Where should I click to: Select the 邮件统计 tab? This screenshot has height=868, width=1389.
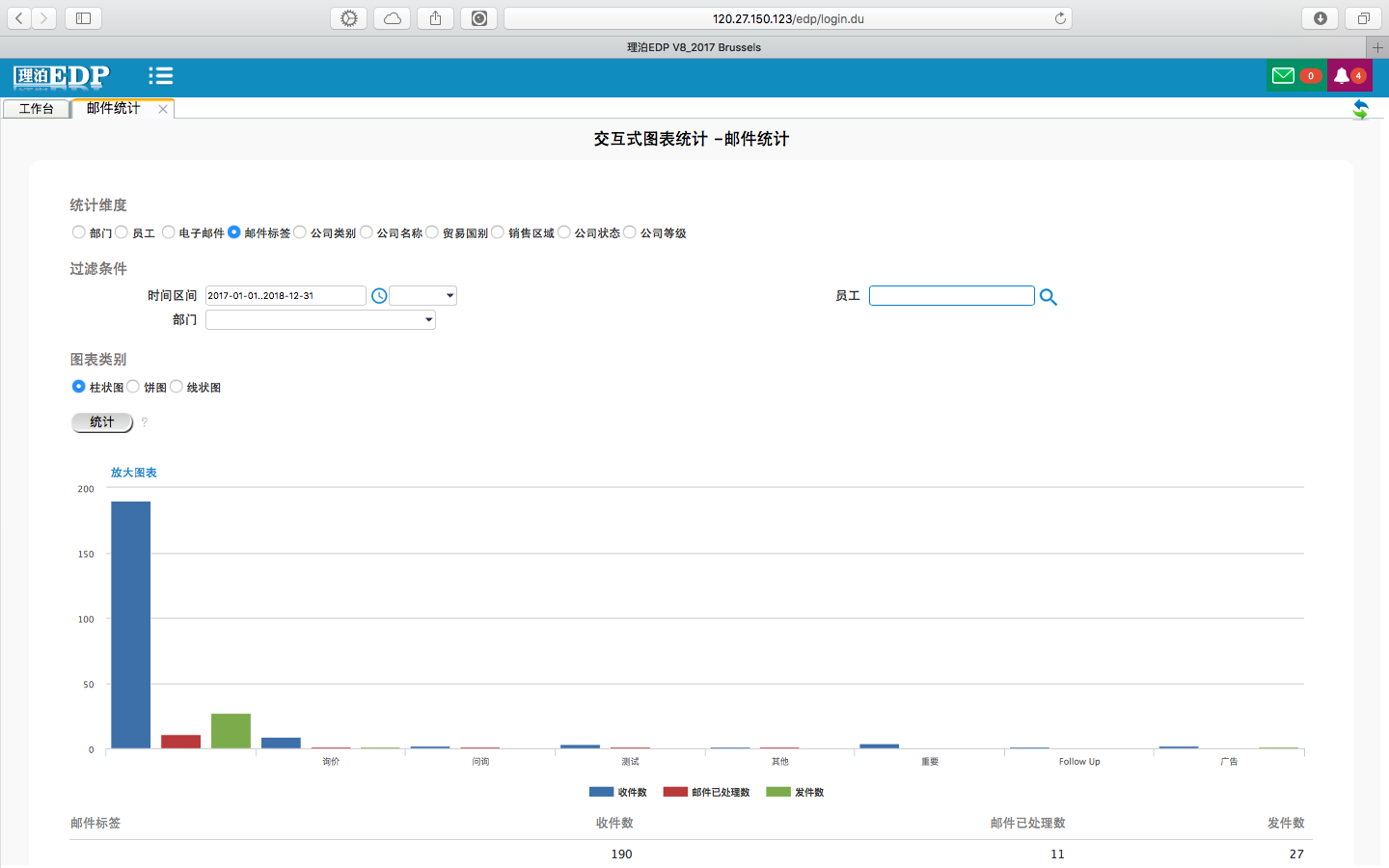click(x=114, y=109)
